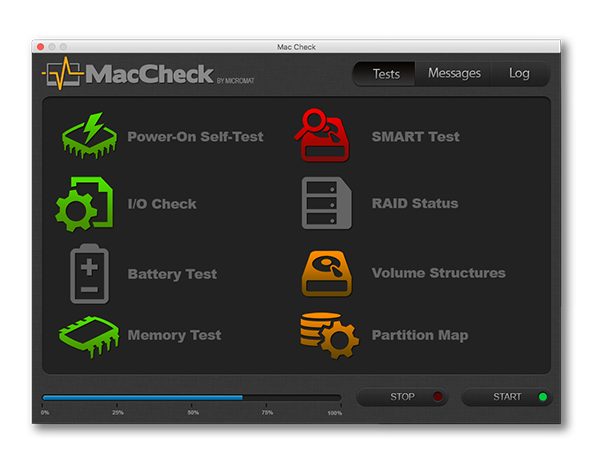Click the "BY MICROMAT" text

(235, 81)
